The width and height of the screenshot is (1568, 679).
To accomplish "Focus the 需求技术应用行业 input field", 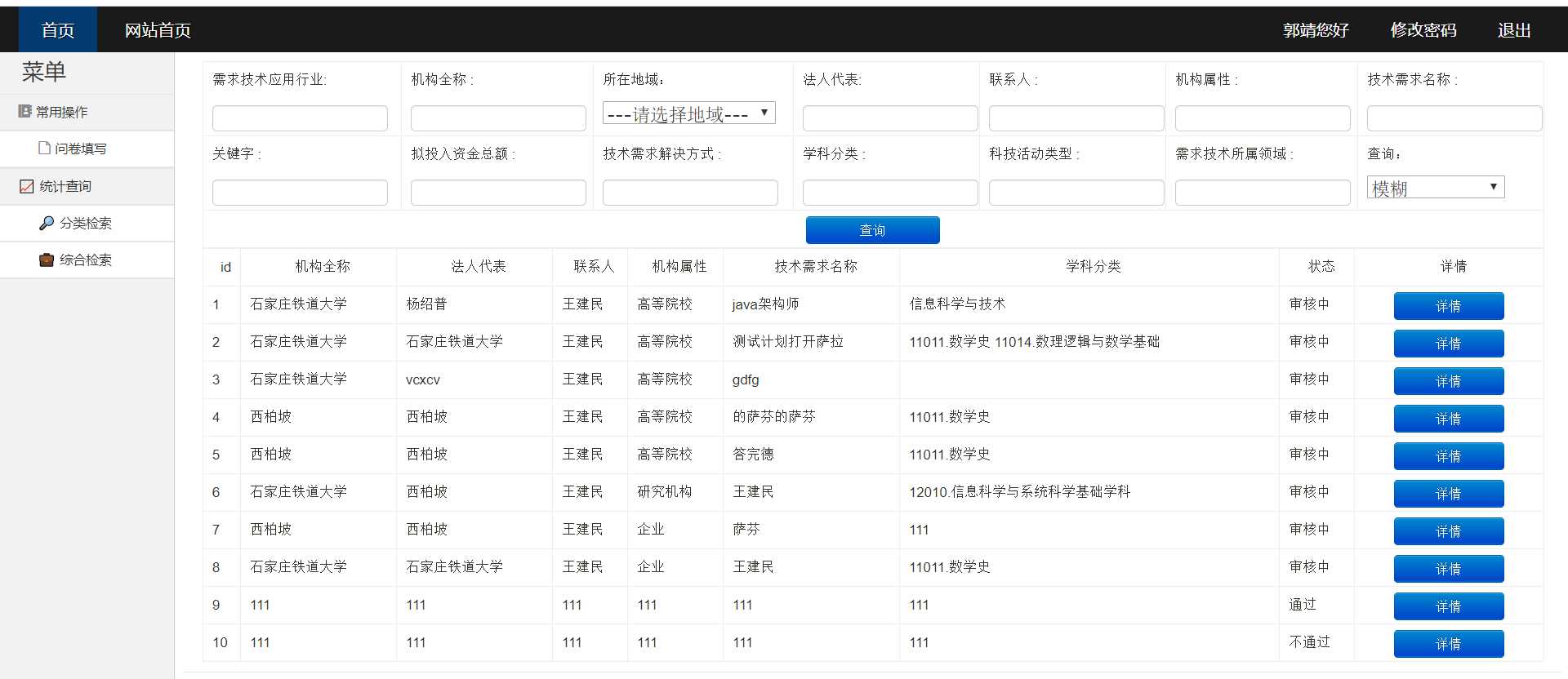I will click(300, 118).
